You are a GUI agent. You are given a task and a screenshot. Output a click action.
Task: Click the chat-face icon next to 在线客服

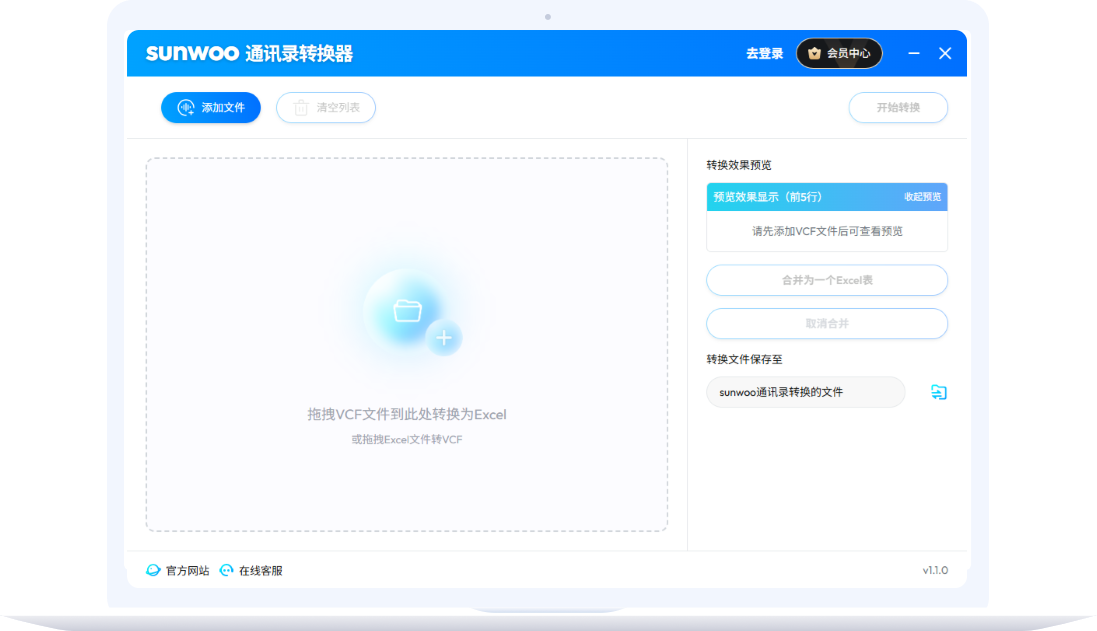[x=226, y=570]
